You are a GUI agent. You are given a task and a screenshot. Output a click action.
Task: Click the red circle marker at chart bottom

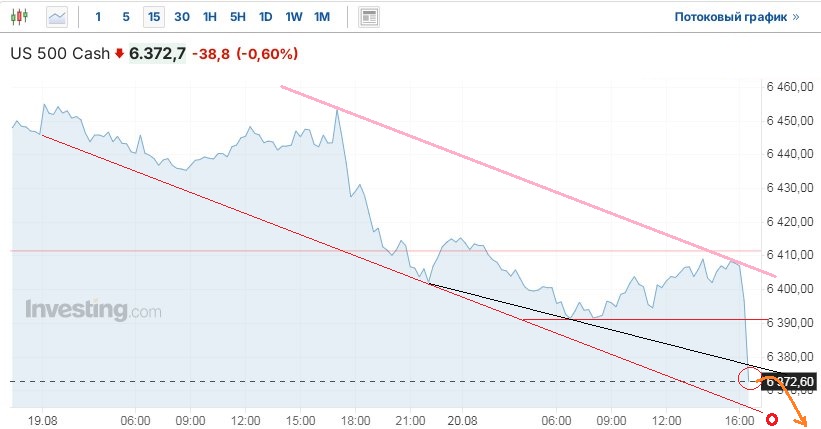(769, 417)
